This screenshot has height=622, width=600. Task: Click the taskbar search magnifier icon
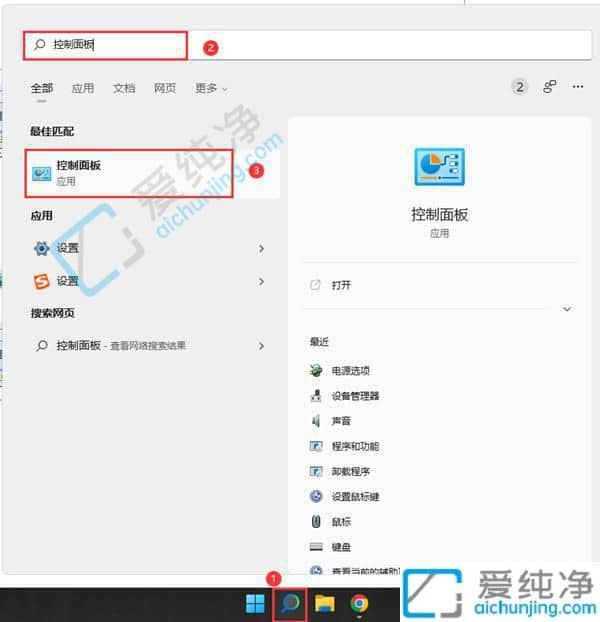tap(290, 604)
